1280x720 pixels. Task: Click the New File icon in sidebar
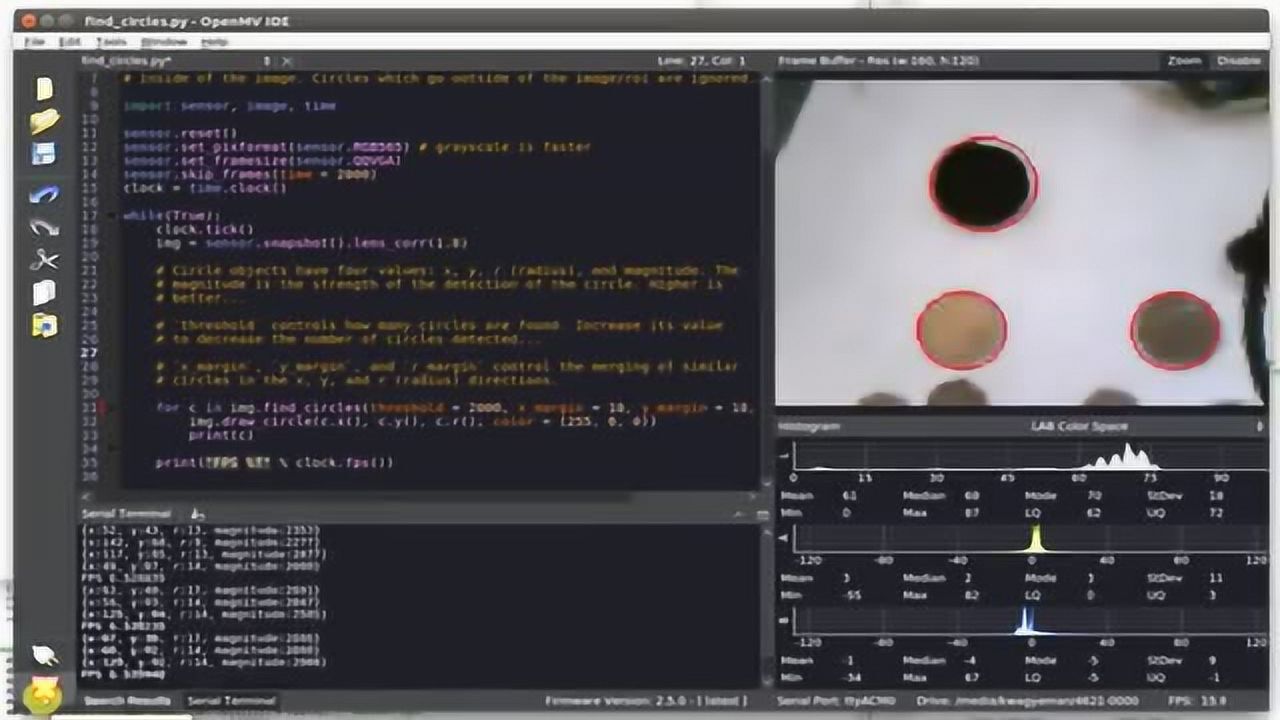[44, 89]
